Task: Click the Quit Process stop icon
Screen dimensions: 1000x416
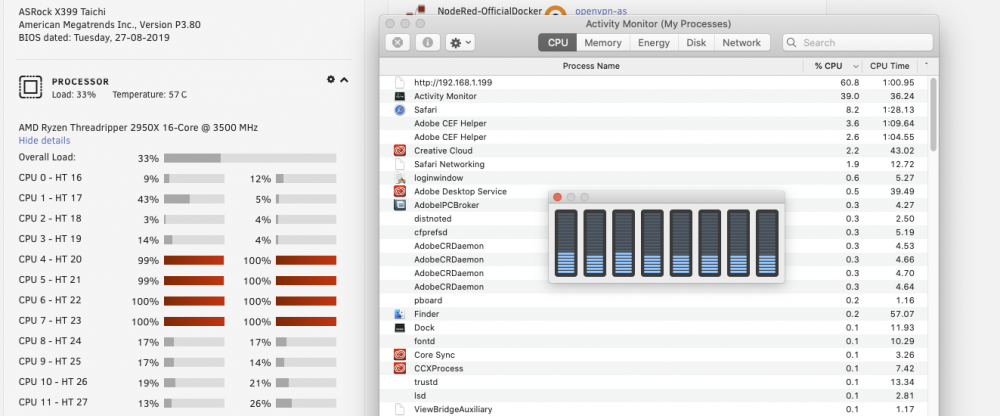Action: [397, 43]
